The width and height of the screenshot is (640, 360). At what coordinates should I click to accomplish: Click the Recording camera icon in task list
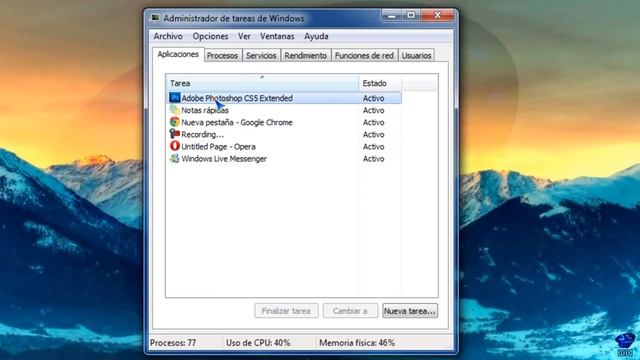[x=175, y=134]
